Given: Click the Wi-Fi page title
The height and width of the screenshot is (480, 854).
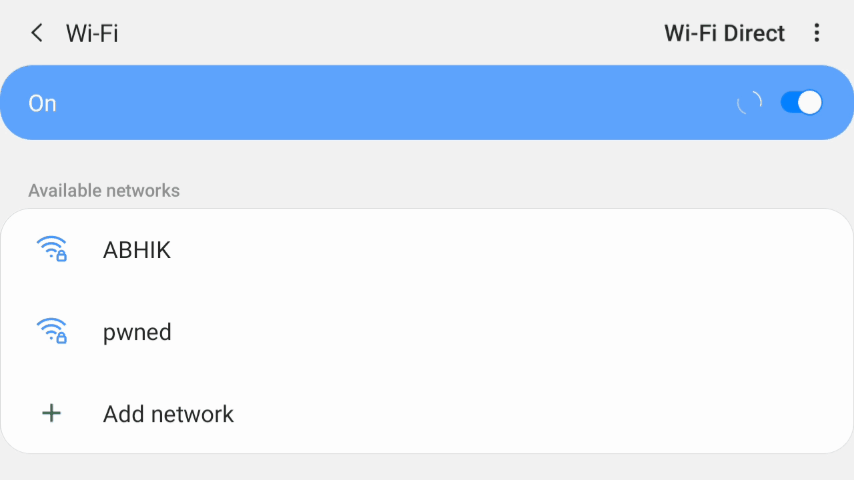Looking at the screenshot, I should [92, 33].
